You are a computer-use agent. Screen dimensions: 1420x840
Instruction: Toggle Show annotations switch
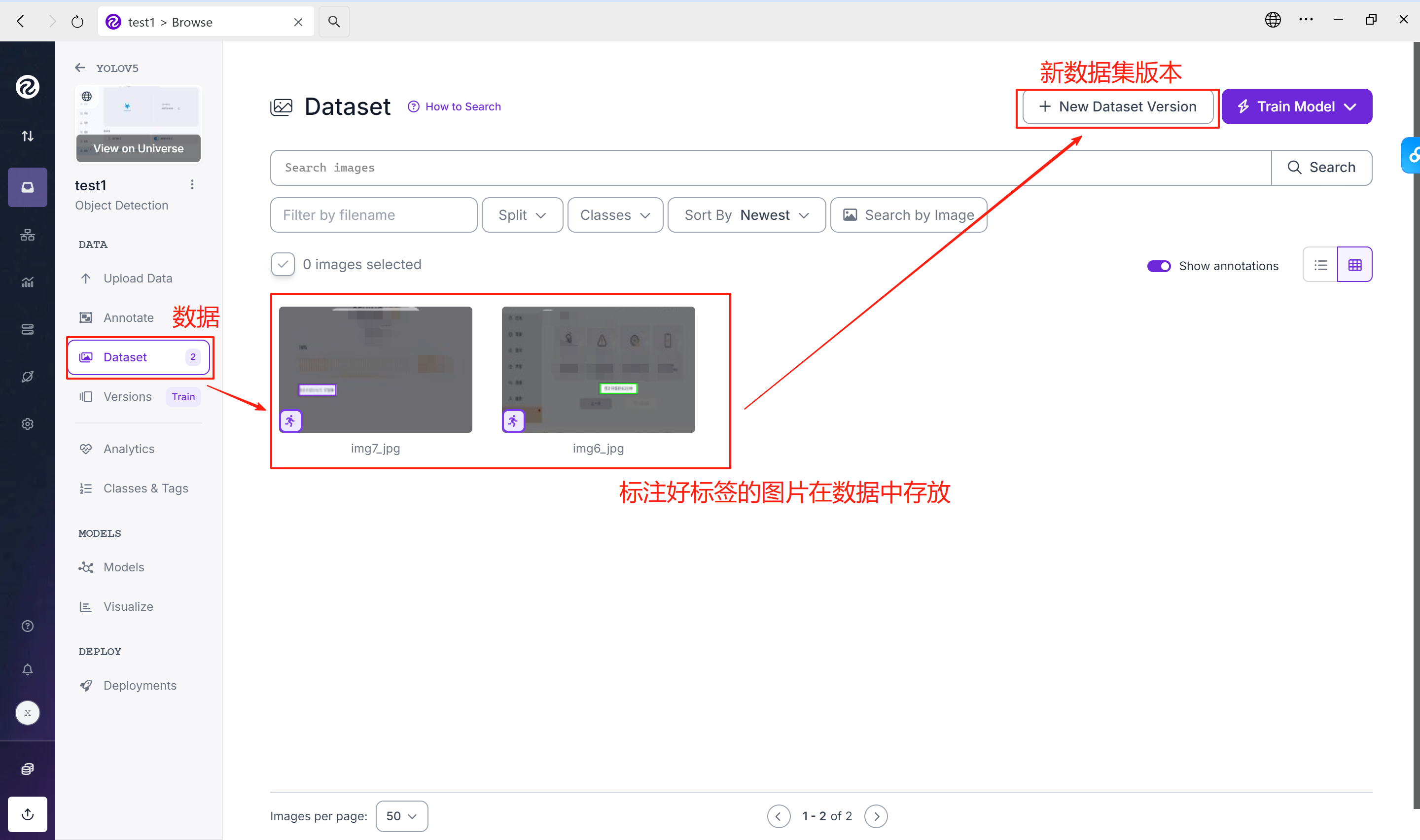(x=1159, y=266)
